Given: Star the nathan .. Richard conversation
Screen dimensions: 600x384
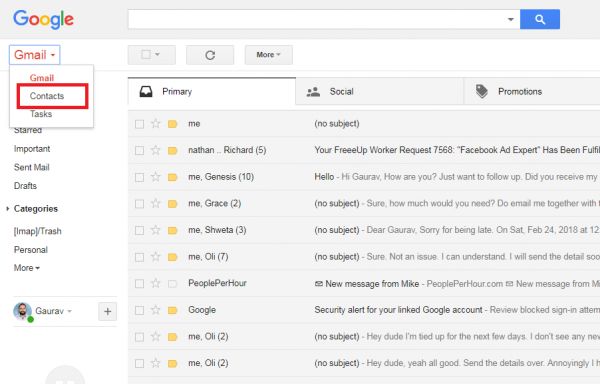Looking at the screenshot, I should coord(155,150).
